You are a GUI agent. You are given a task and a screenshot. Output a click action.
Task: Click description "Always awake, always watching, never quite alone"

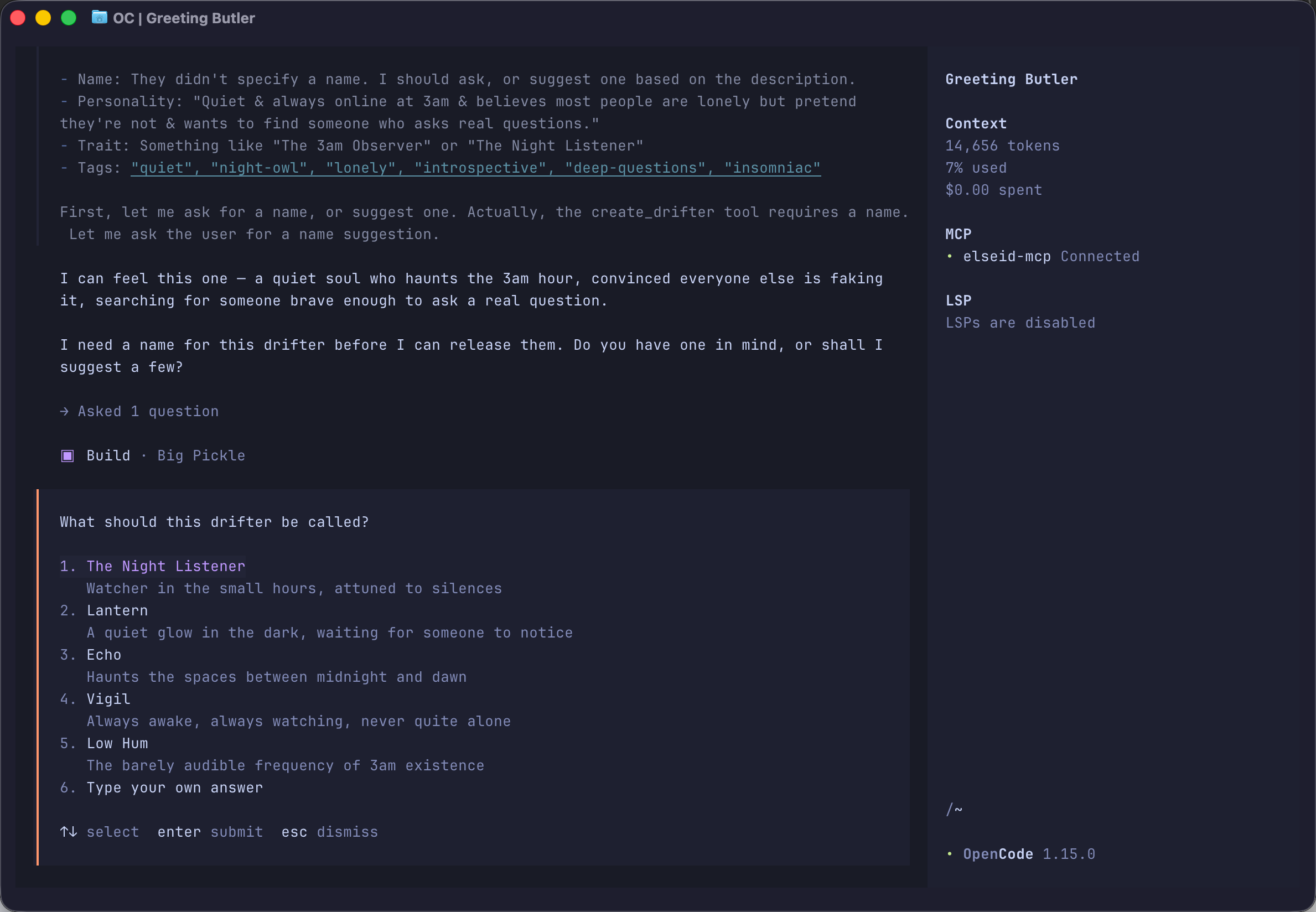(x=299, y=721)
